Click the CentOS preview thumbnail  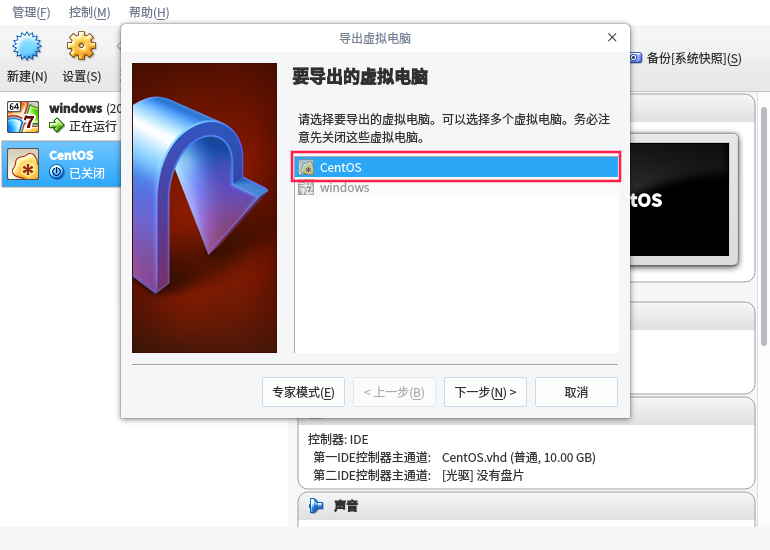680,199
